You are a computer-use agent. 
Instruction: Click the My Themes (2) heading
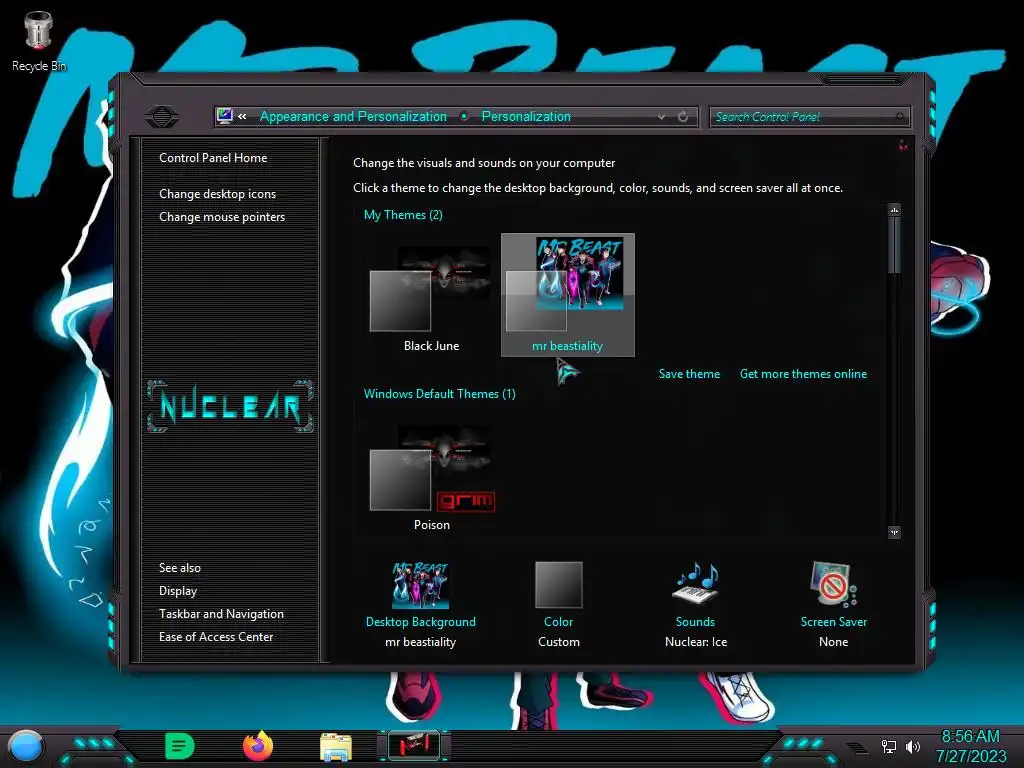[x=403, y=215]
